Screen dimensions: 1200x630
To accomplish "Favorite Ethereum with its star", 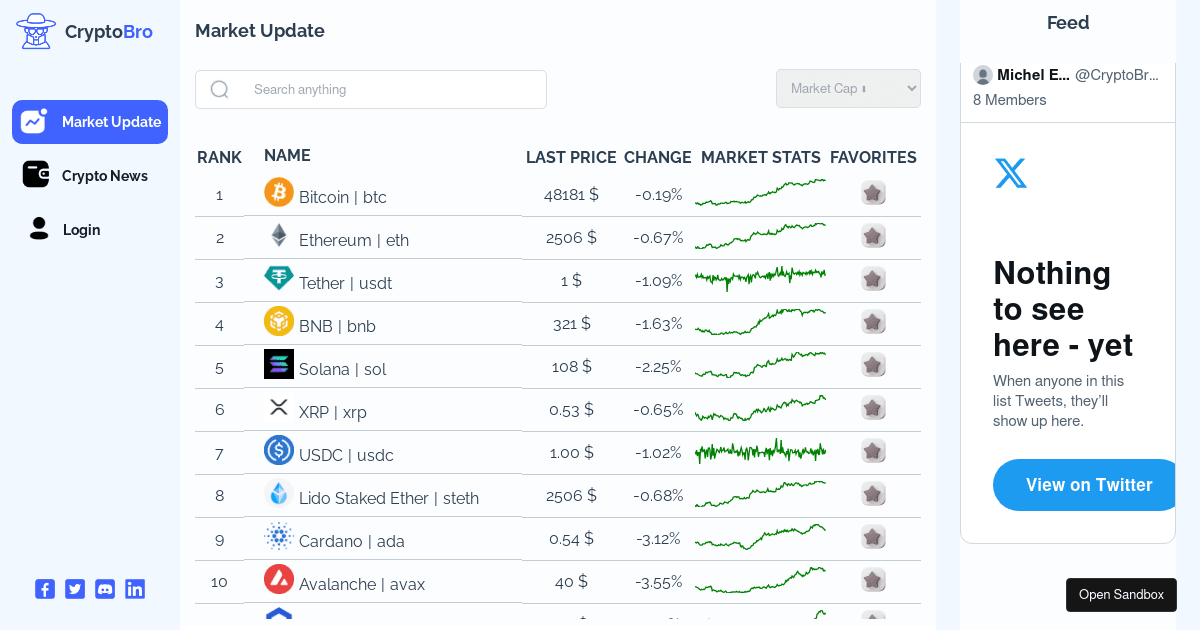I will (x=873, y=236).
